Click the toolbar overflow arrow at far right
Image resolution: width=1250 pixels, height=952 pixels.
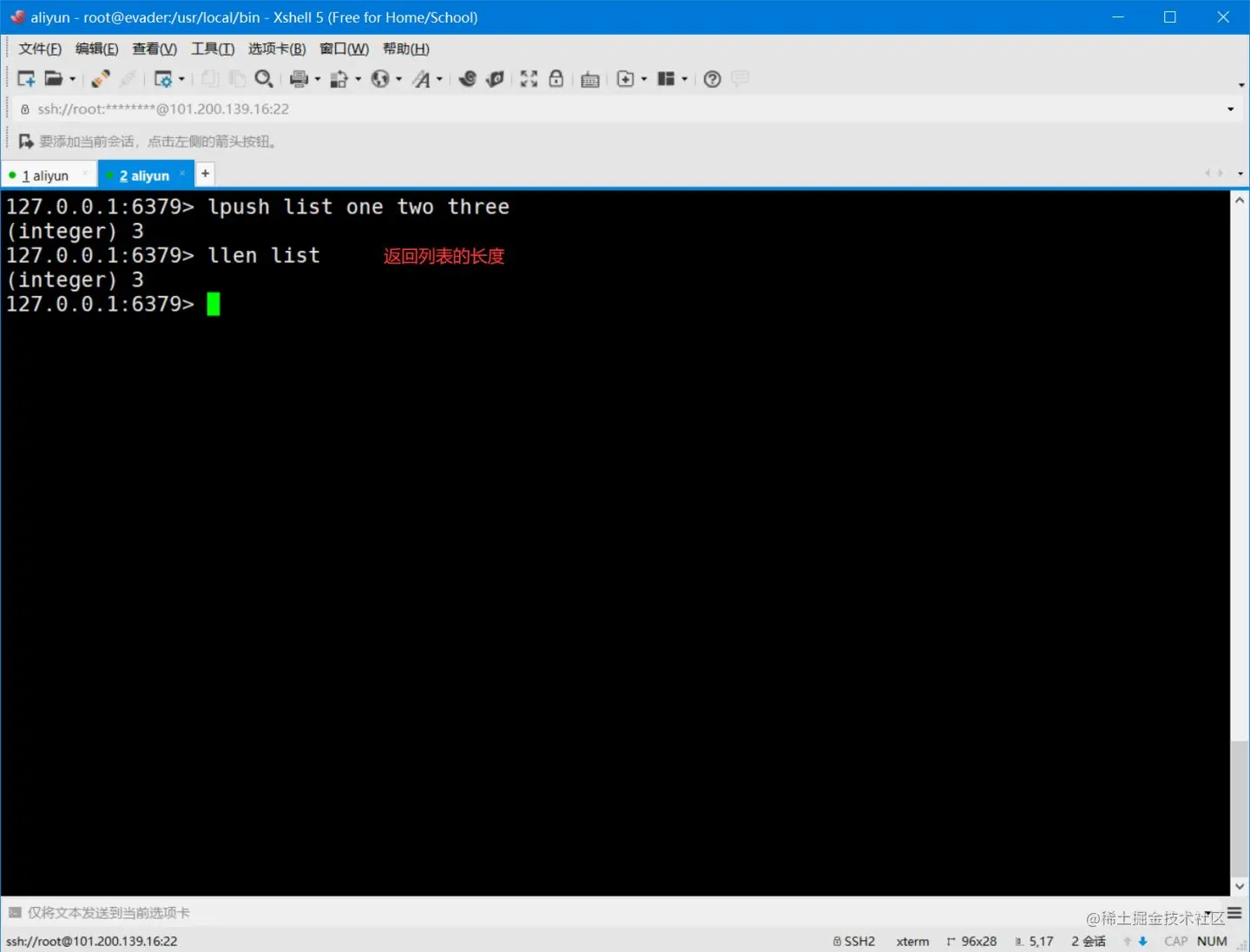click(x=1241, y=85)
